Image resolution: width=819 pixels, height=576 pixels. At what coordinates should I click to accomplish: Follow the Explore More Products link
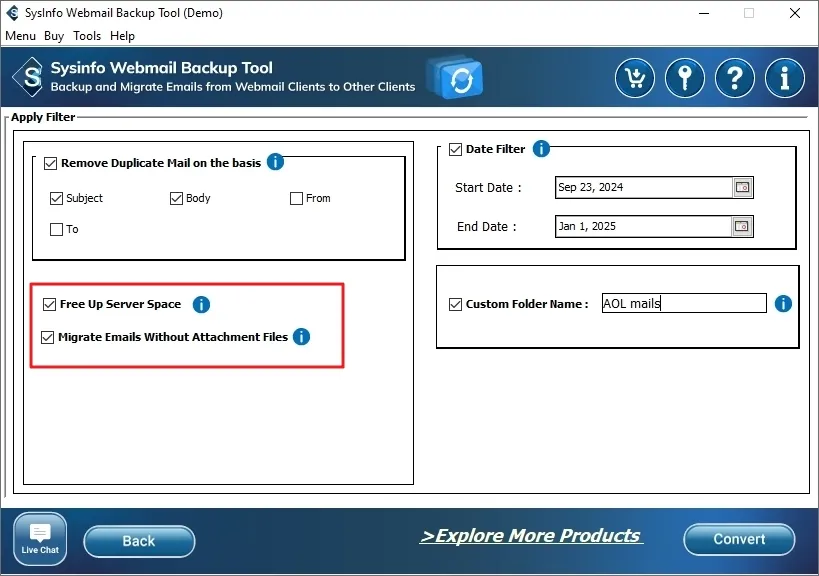(x=531, y=536)
